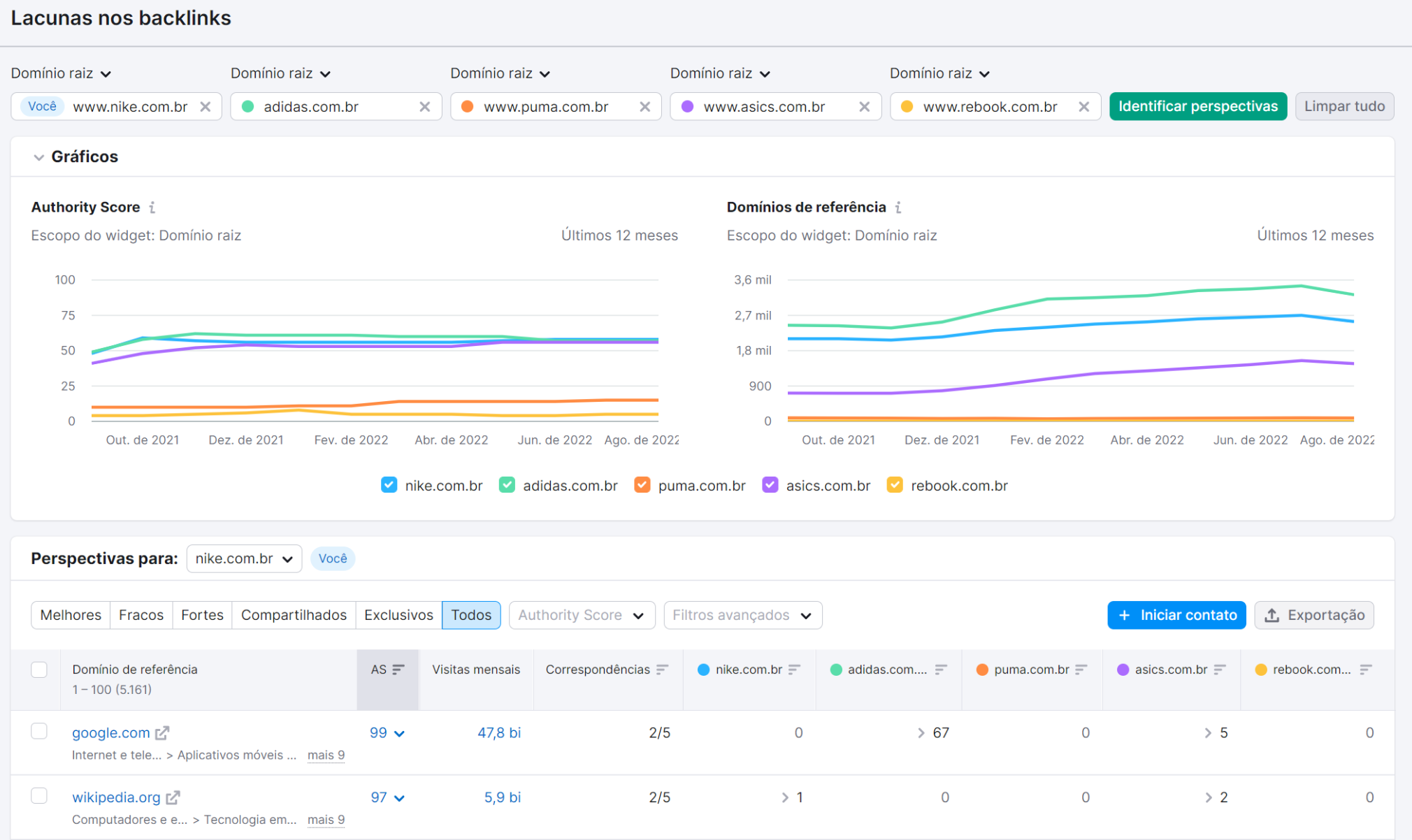The height and width of the screenshot is (840, 1412).
Task: Collapse the Gráficos section
Action: (x=39, y=157)
